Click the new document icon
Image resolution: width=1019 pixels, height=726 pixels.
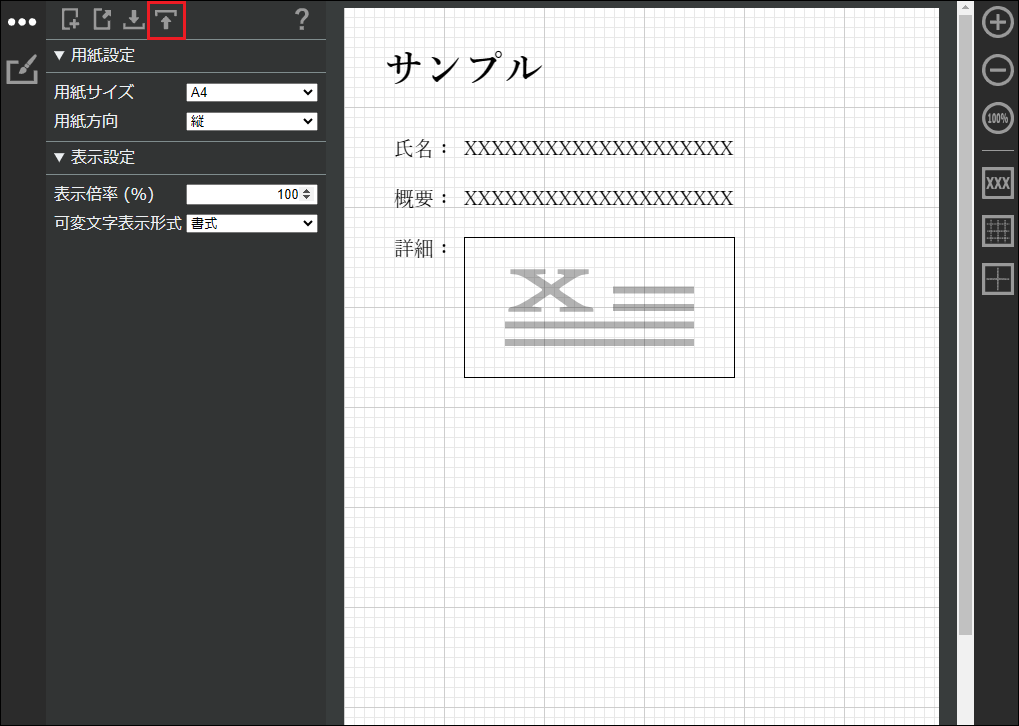pyautogui.click(x=71, y=20)
